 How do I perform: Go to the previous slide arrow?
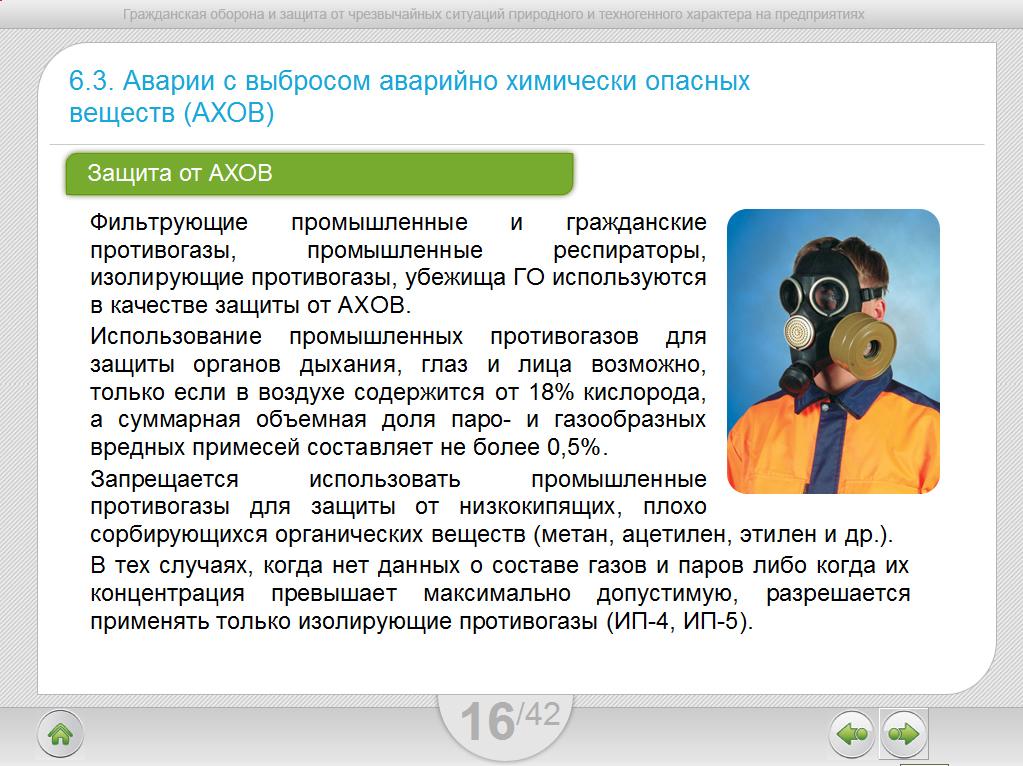(x=851, y=736)
